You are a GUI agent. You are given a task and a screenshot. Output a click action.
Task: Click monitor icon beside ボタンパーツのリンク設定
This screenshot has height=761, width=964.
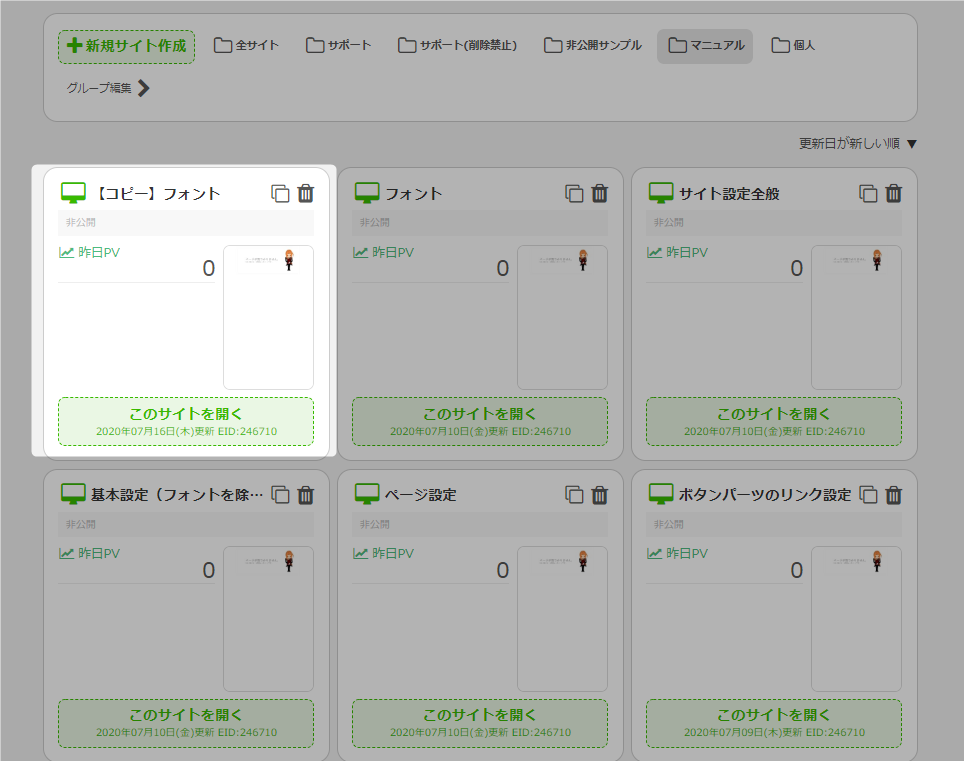click(661, 494)
